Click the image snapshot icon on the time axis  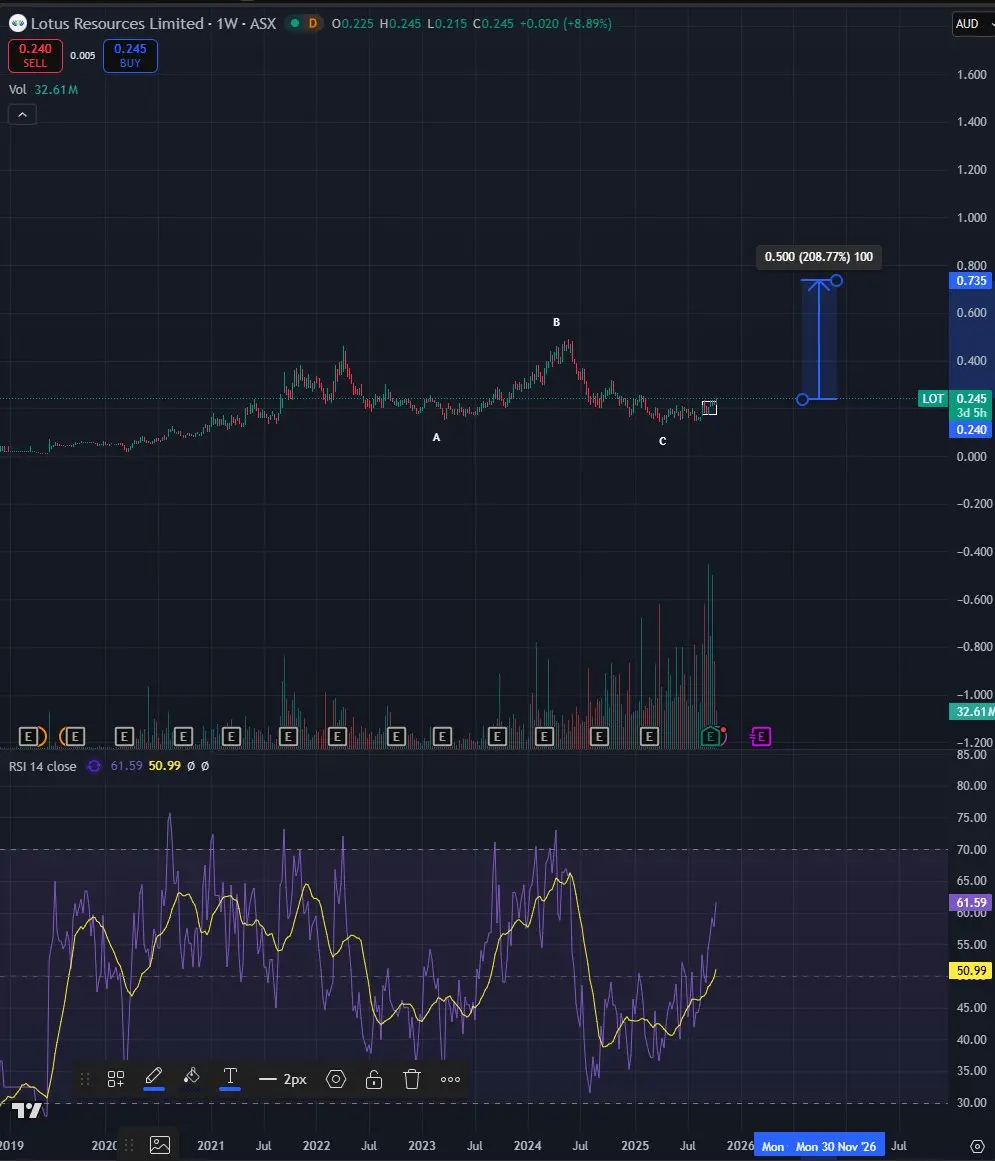(160, 1145)
